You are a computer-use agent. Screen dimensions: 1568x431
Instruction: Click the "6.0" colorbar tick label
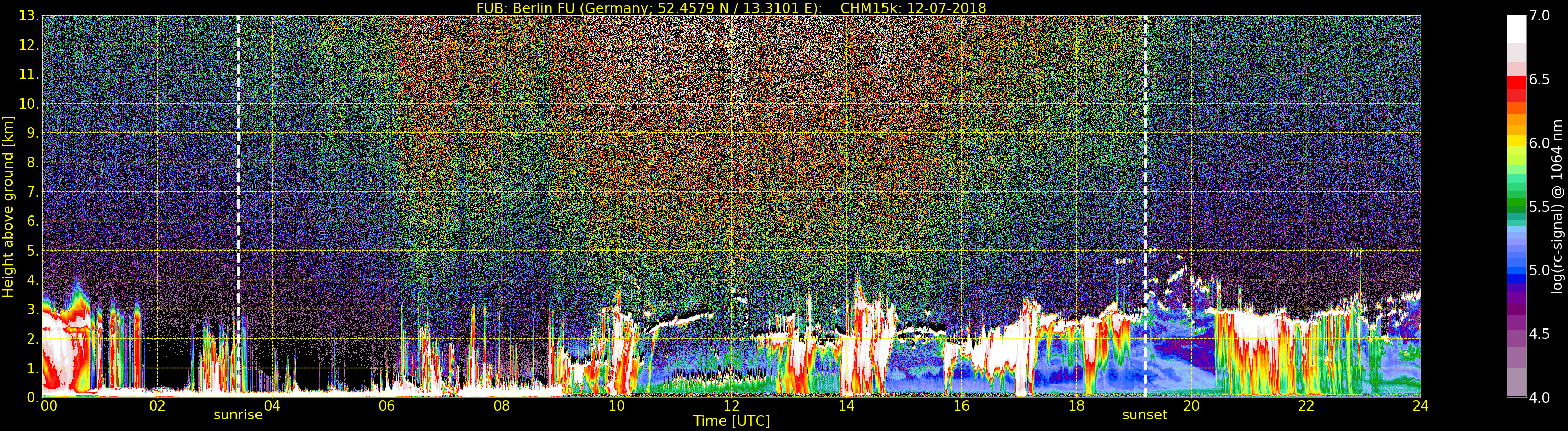point(1539,143)
